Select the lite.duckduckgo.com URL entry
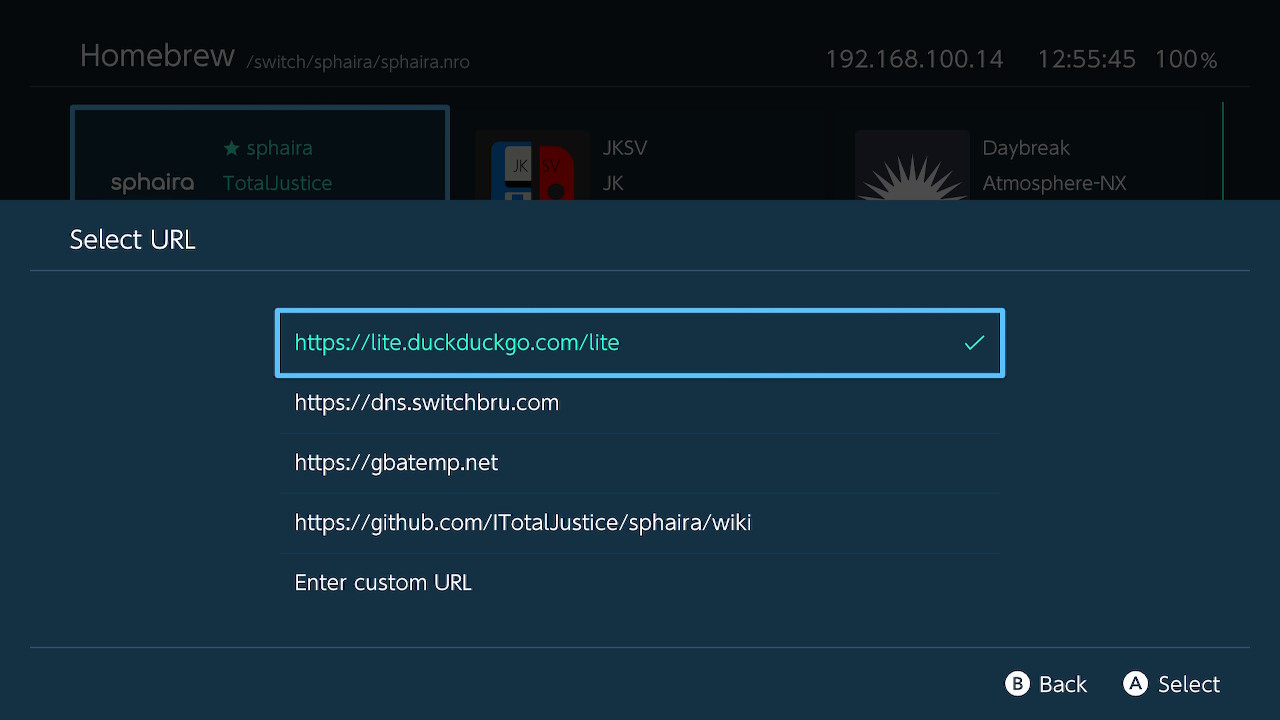The height and width of the screenshot is (720, 1280). coord(456,343)
